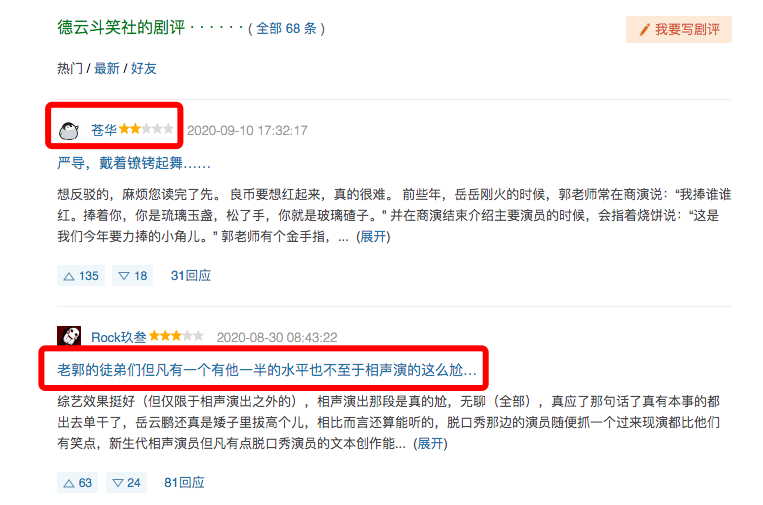Click 苍华's two-star rating icon
The width and height of the screenshot is (763, 505).
(146, 129)
